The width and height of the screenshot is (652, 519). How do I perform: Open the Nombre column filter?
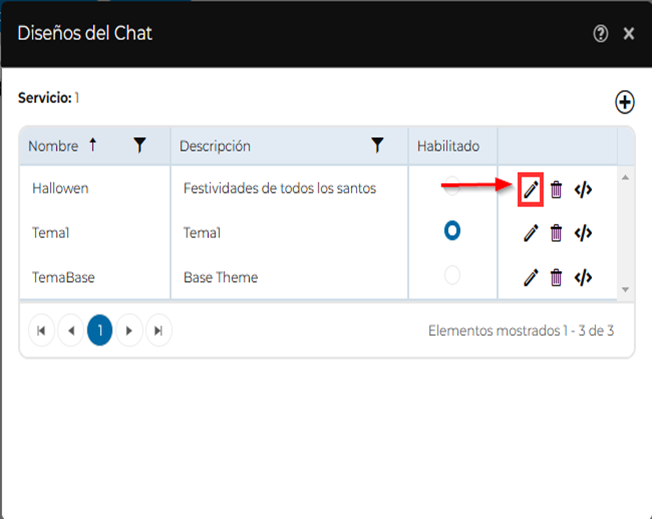140,146
